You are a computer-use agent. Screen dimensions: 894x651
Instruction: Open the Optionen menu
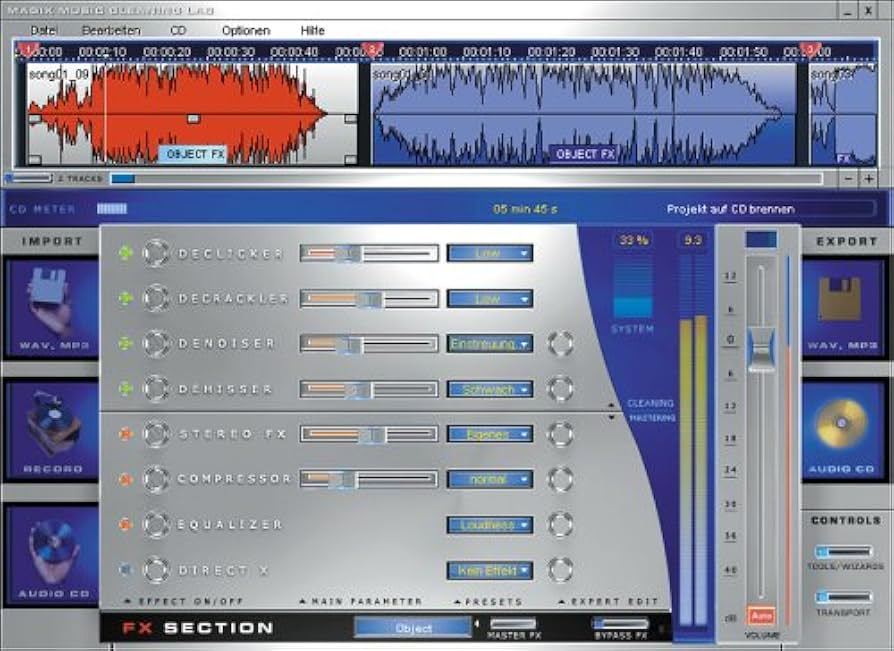pos(246,30)
